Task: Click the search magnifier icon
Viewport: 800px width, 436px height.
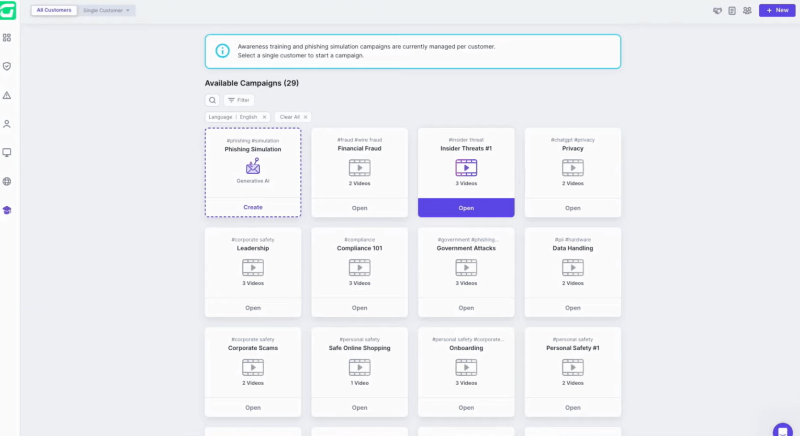Action: pyautogui.click(x=212, y=100)
